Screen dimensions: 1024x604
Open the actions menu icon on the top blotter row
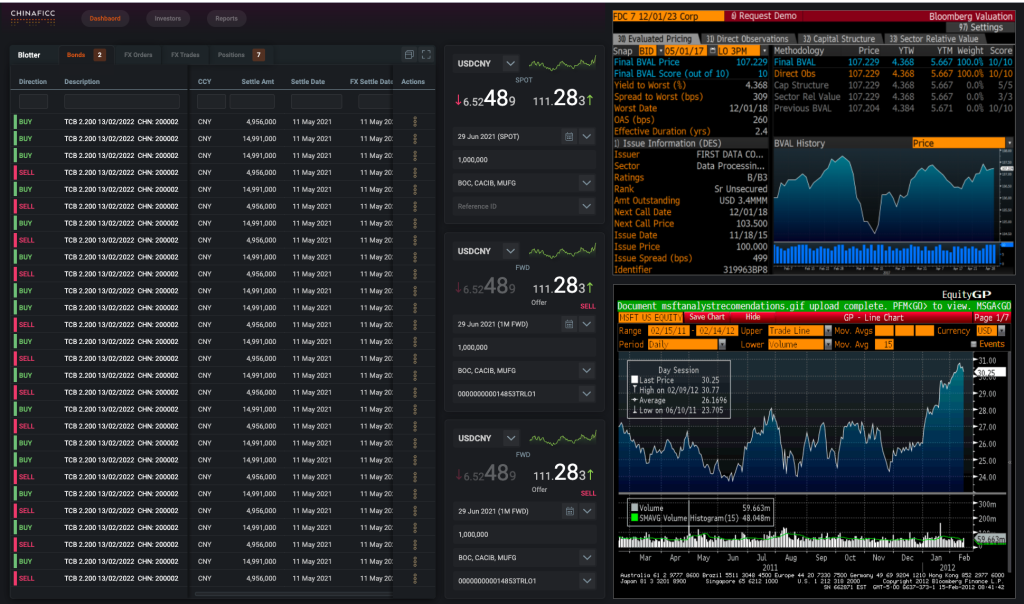tap(415, 121)
